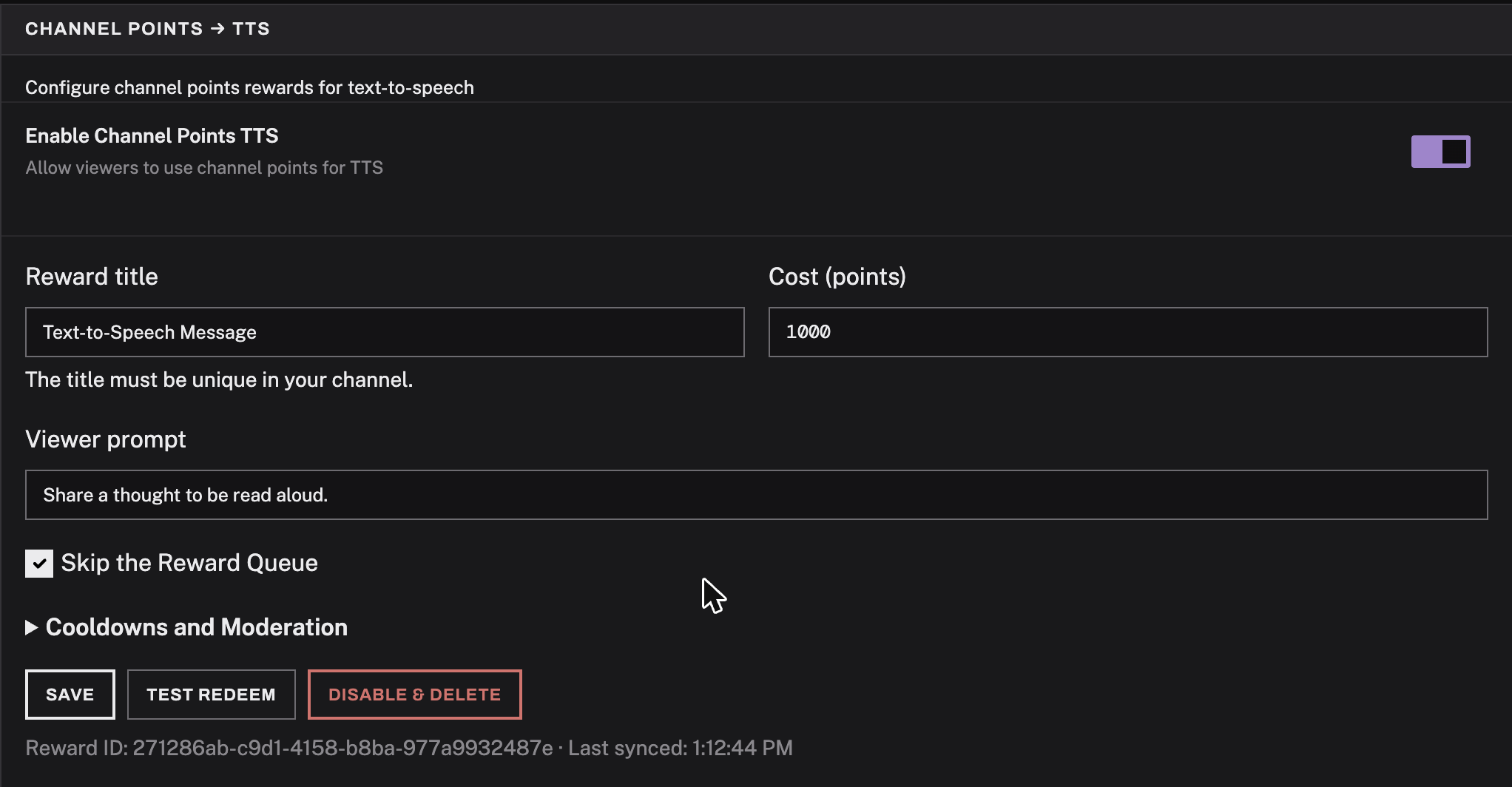Click the Reward title label
The image size is (1512, 787).
pyautogui.click(x=92, y=277)
